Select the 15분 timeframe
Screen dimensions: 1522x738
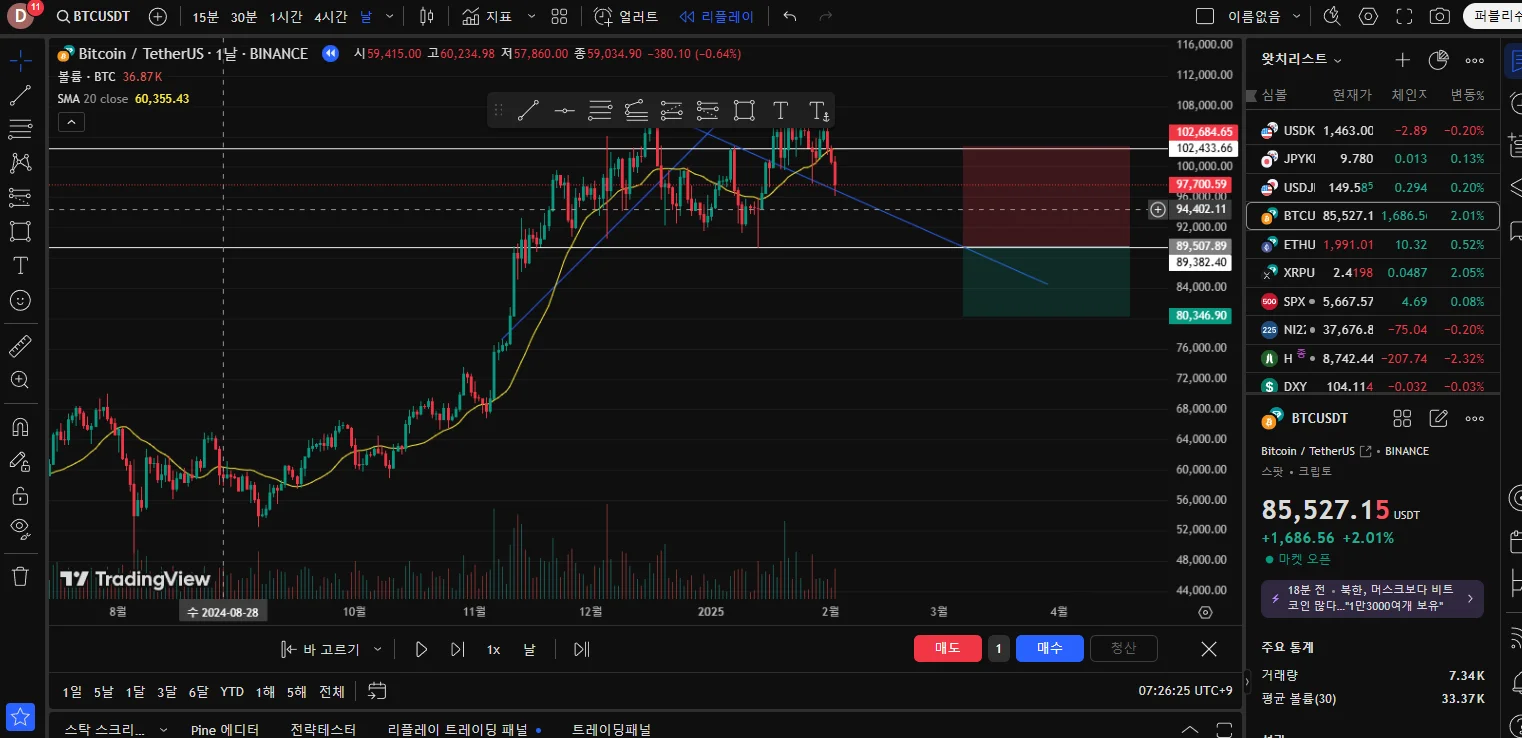click(205, 17)
